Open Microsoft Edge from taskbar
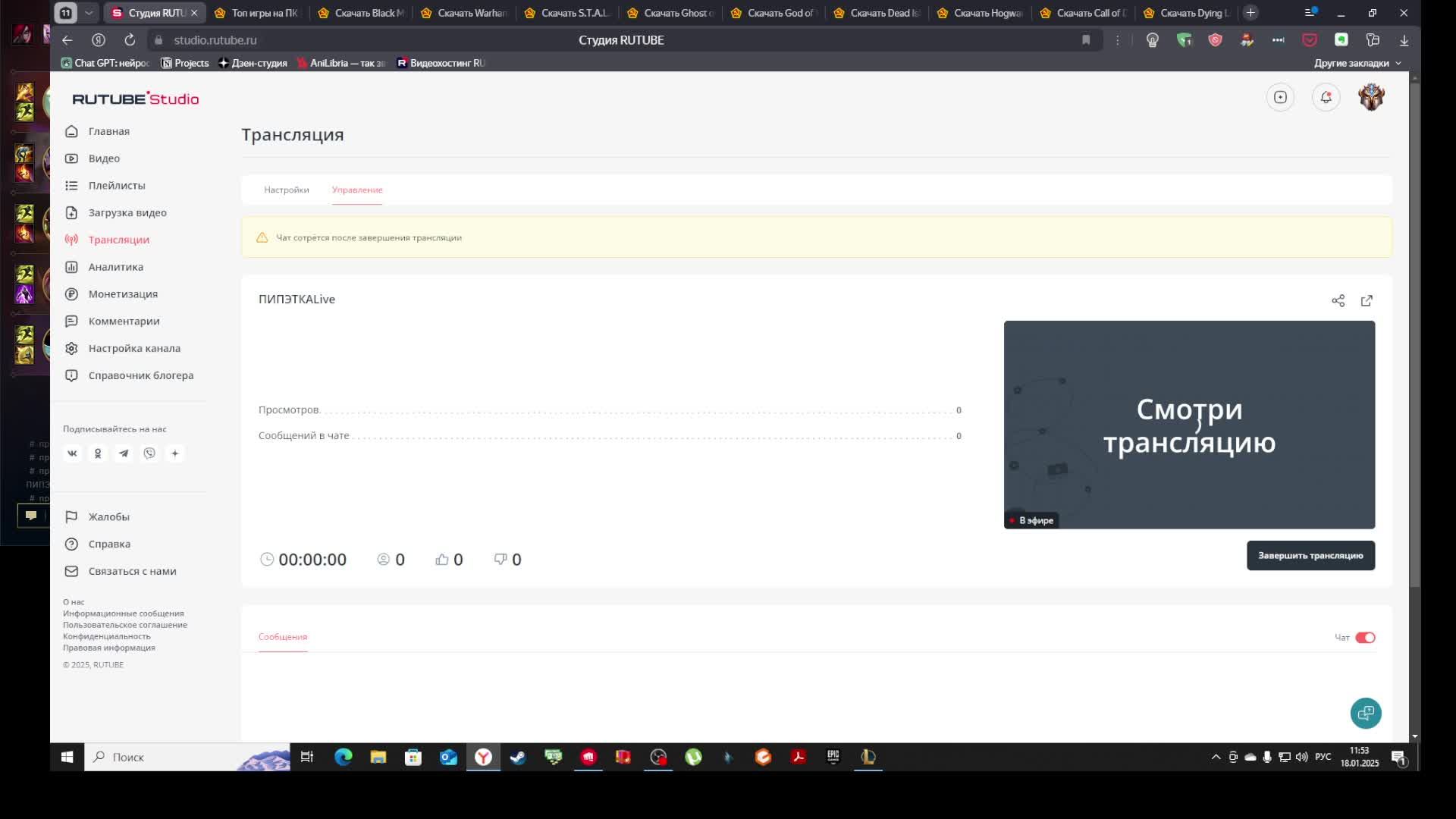1456x819 pixels. click(343, 758)
